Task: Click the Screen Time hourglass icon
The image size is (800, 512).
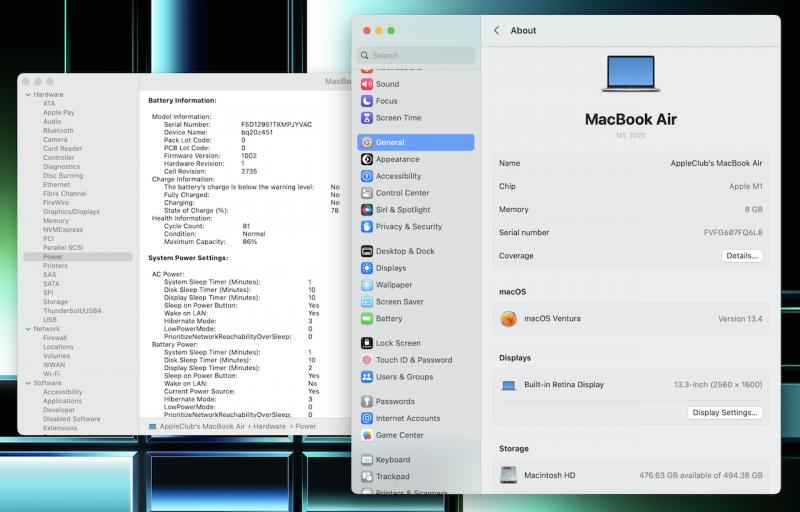Action: (x=367, y=118)
